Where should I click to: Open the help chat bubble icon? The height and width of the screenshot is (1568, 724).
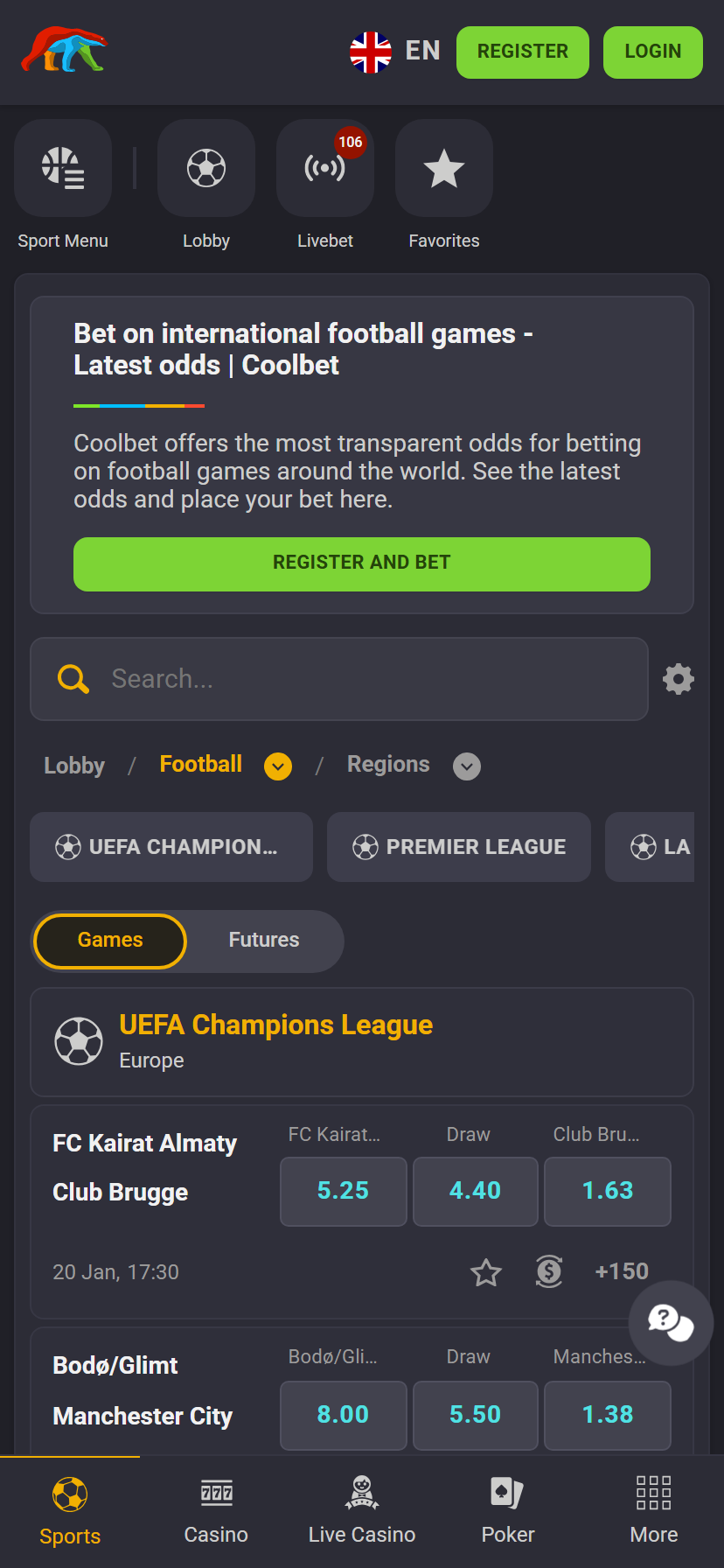[x=670, y=1323]
